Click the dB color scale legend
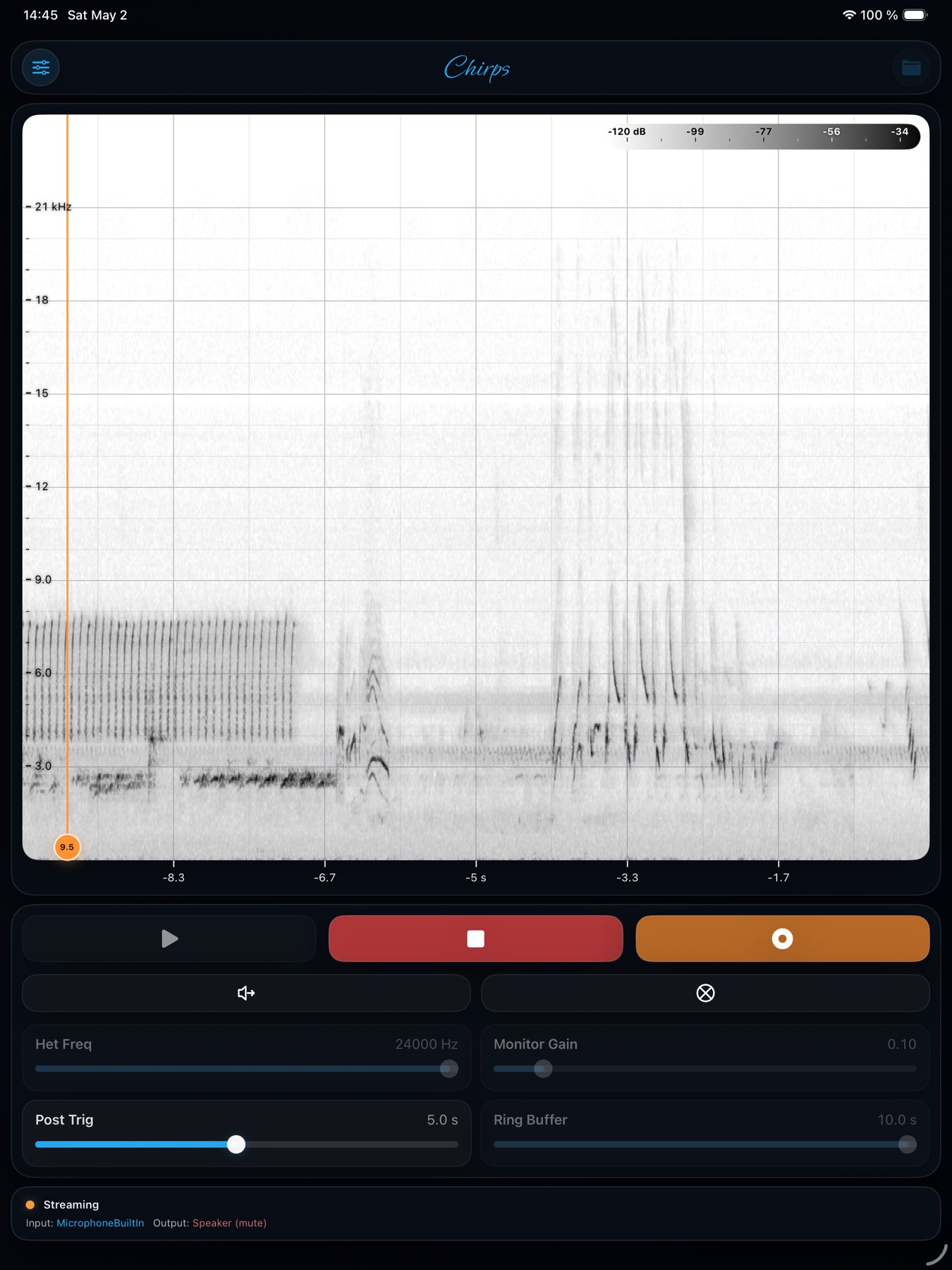The width and height of the screenshot is (952, 1270). [764, 135]
